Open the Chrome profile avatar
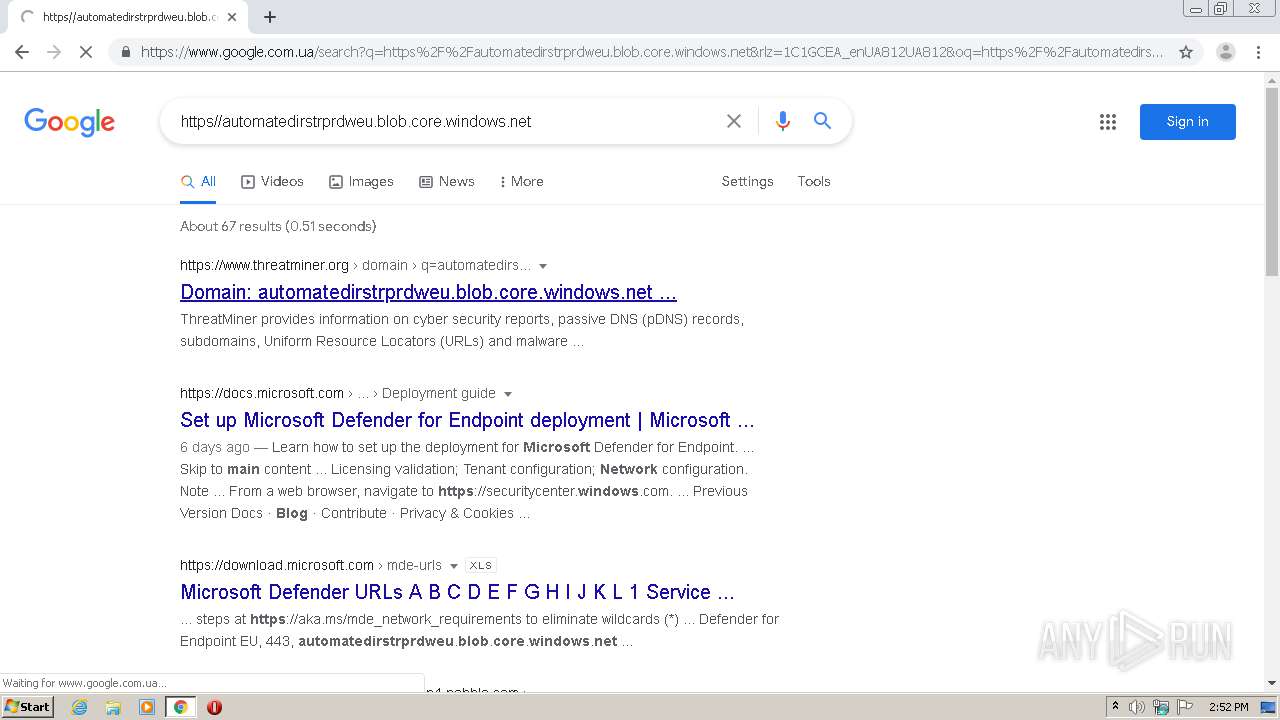 (x=1225, y=52)
